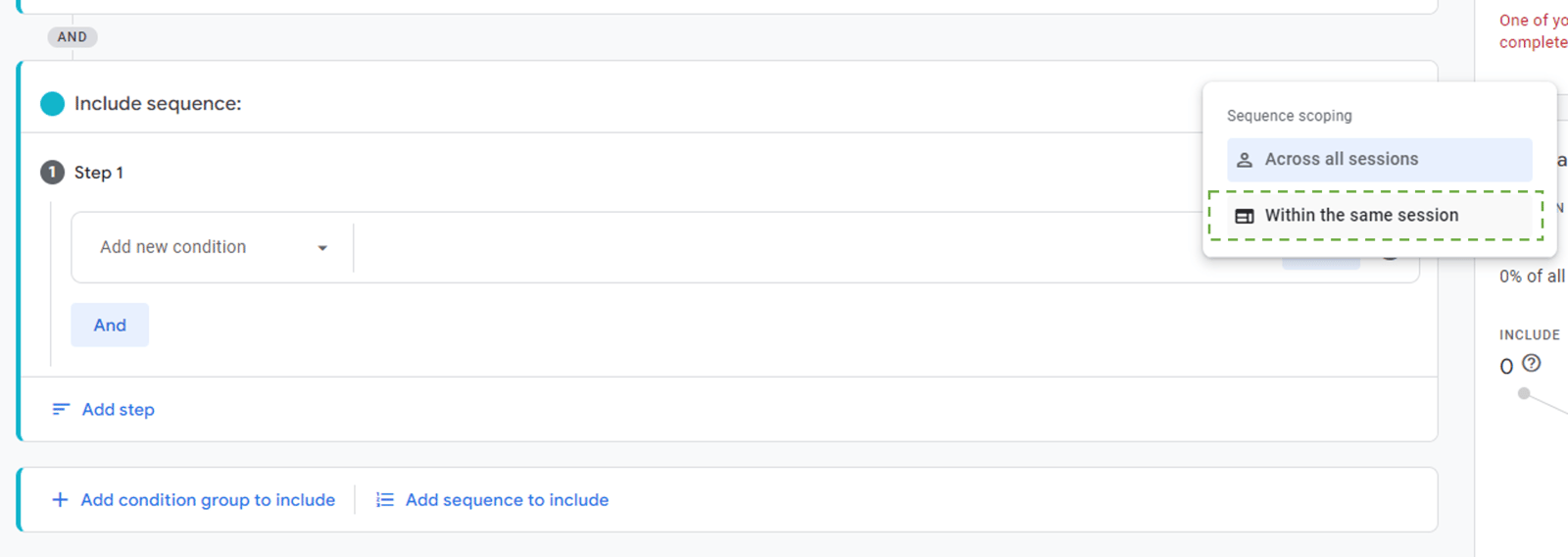Click the Step 1 number badge

52,173
